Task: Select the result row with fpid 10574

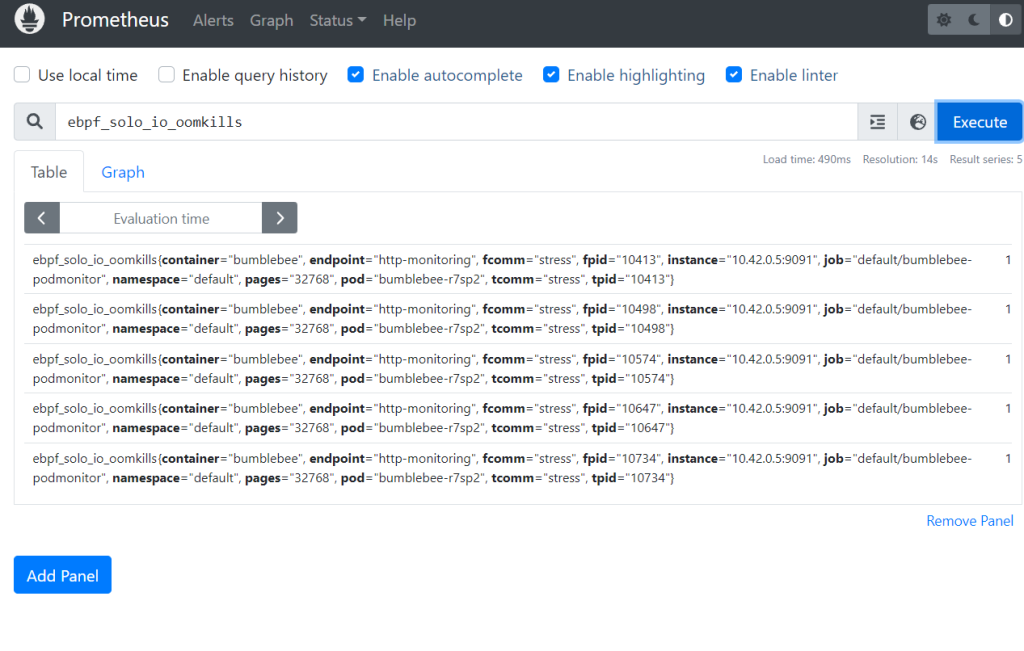Action: tap(519, 368)
